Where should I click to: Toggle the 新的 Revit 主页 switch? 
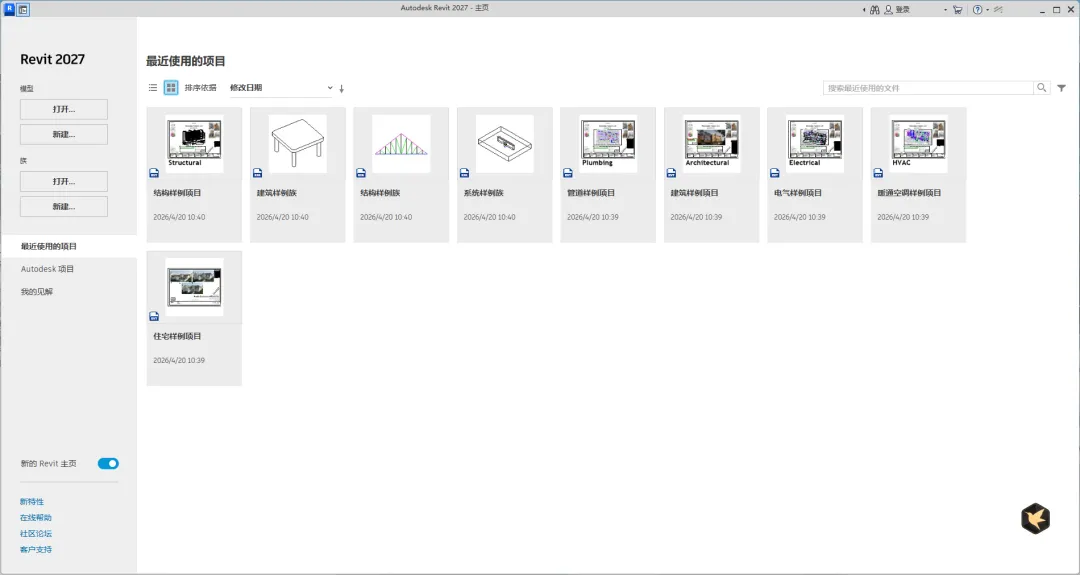point(108,463)
